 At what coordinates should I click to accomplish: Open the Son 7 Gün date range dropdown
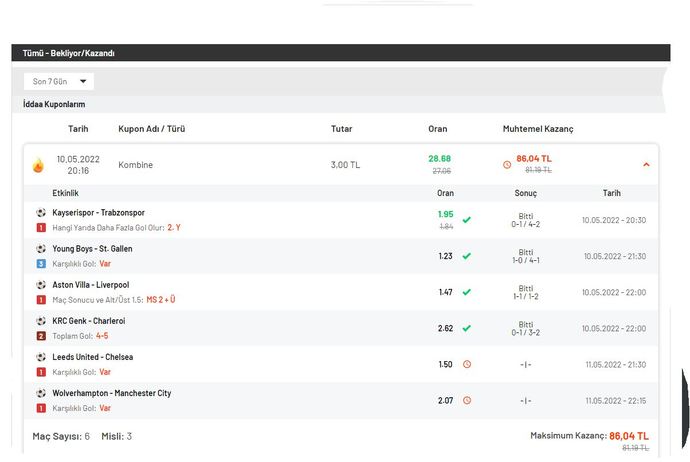[59, 81]
